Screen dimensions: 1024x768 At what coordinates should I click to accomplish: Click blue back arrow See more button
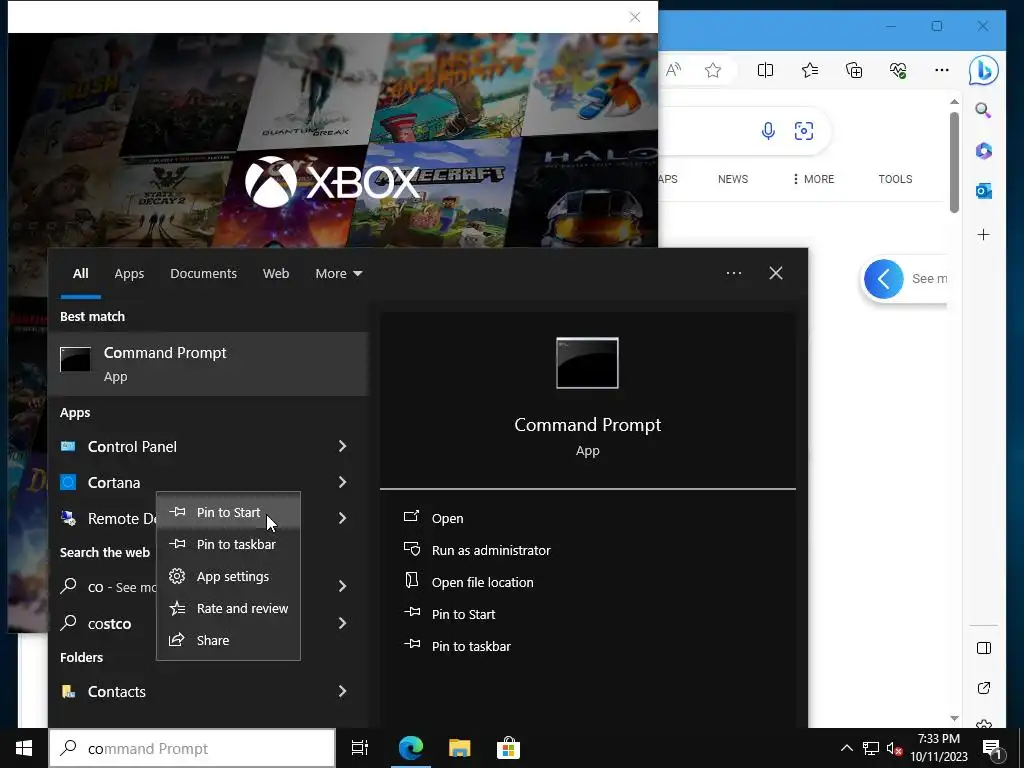[884, 279]
